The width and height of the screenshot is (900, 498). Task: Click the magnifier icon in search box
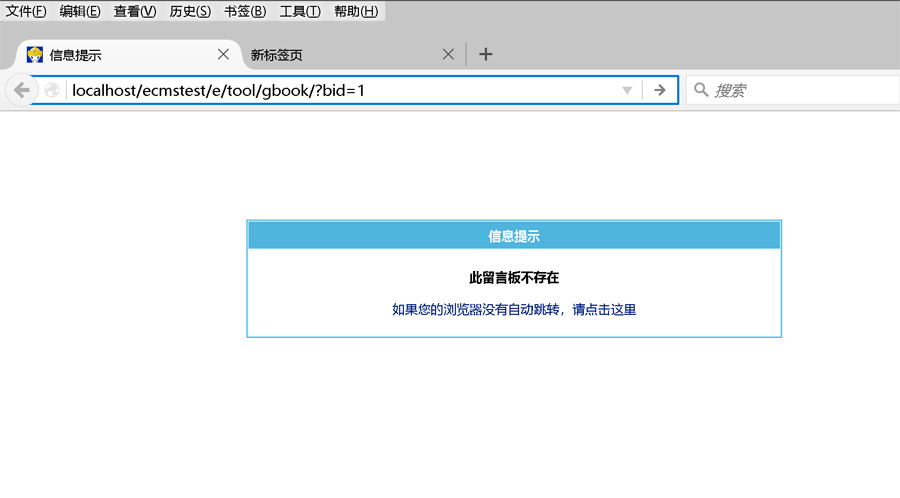point(701,90)
